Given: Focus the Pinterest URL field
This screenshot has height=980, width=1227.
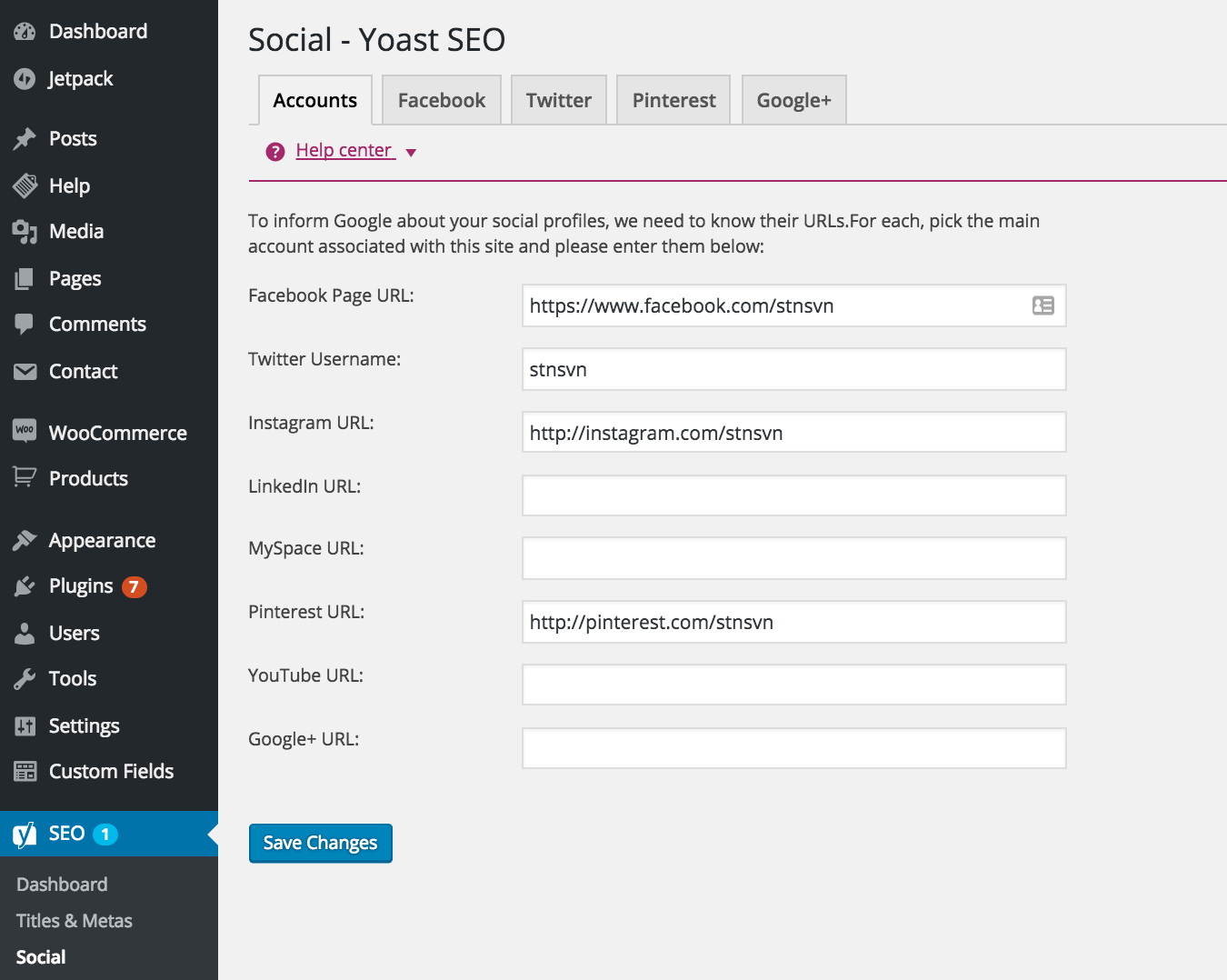Looking at the screenshot, I should 794,622.
